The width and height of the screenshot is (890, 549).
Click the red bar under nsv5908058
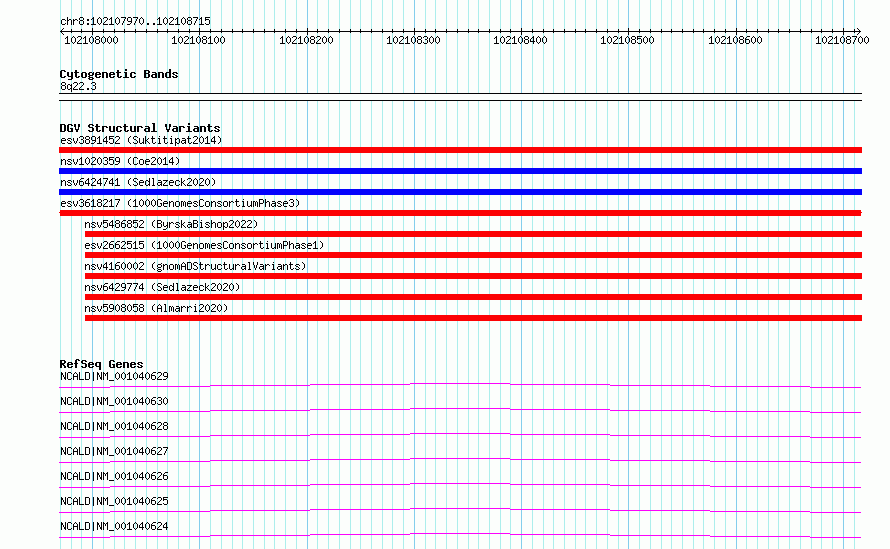pos(473,318)
